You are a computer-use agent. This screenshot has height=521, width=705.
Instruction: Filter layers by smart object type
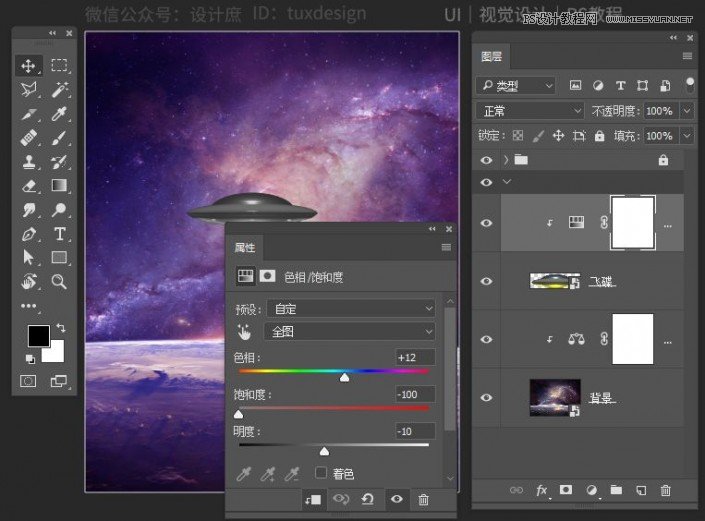(x=665, y=85)
